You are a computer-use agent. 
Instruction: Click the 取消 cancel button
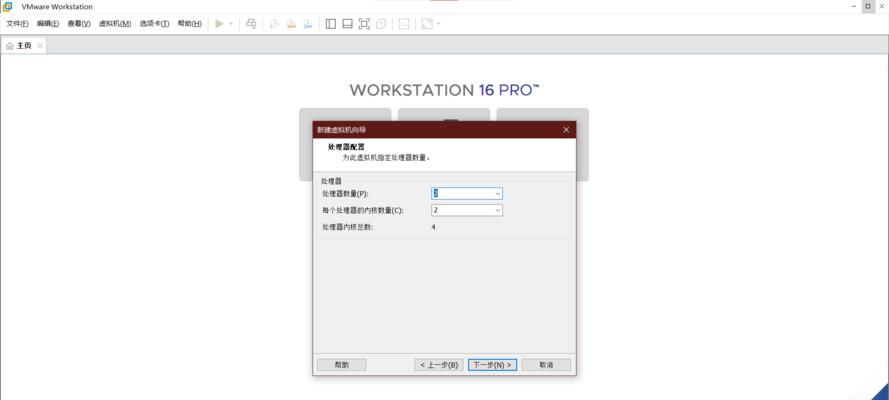546,365
